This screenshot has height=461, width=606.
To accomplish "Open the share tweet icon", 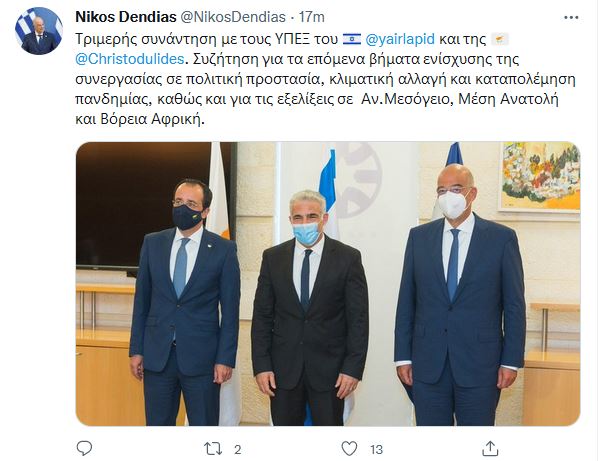I will click(x=490, y=448).
